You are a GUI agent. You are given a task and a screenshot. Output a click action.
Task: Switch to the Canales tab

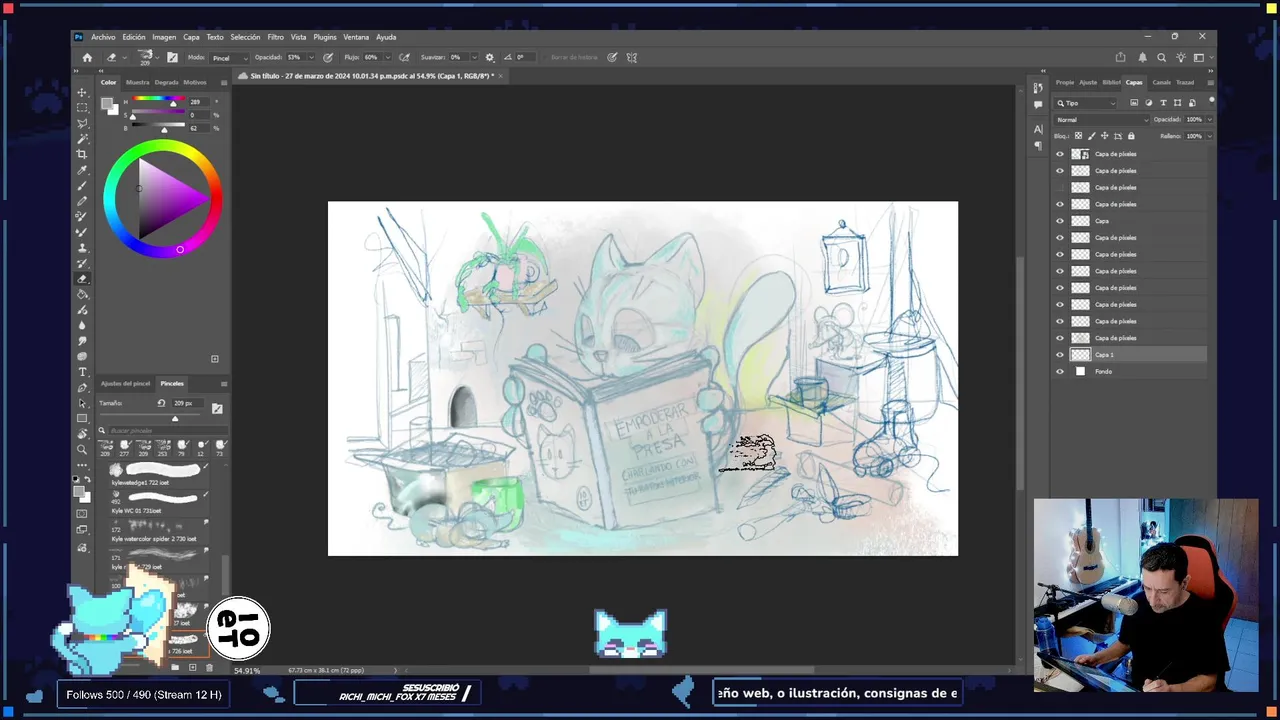1161,82
